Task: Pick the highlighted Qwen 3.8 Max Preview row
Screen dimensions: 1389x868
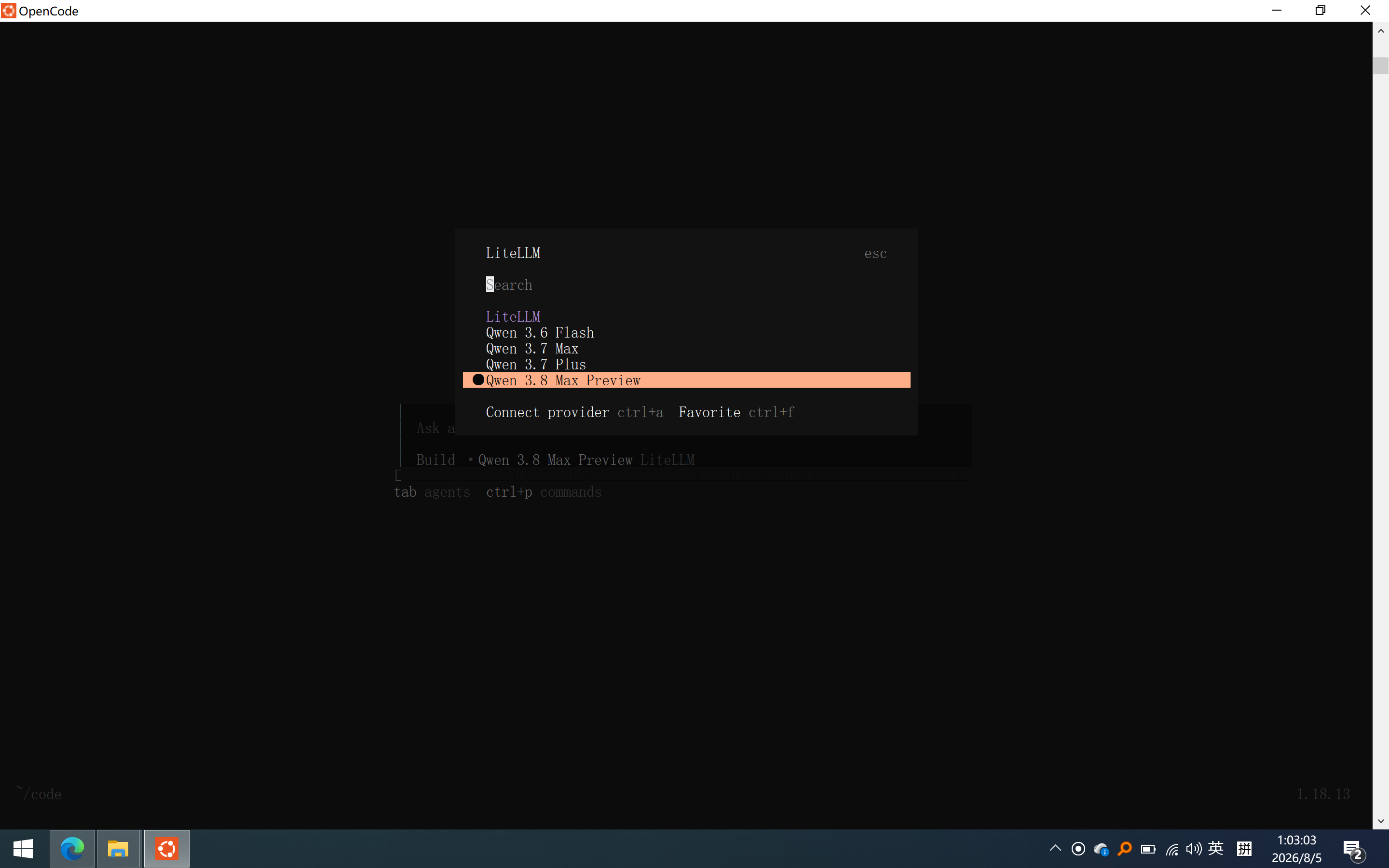Action: pos(686,380)
